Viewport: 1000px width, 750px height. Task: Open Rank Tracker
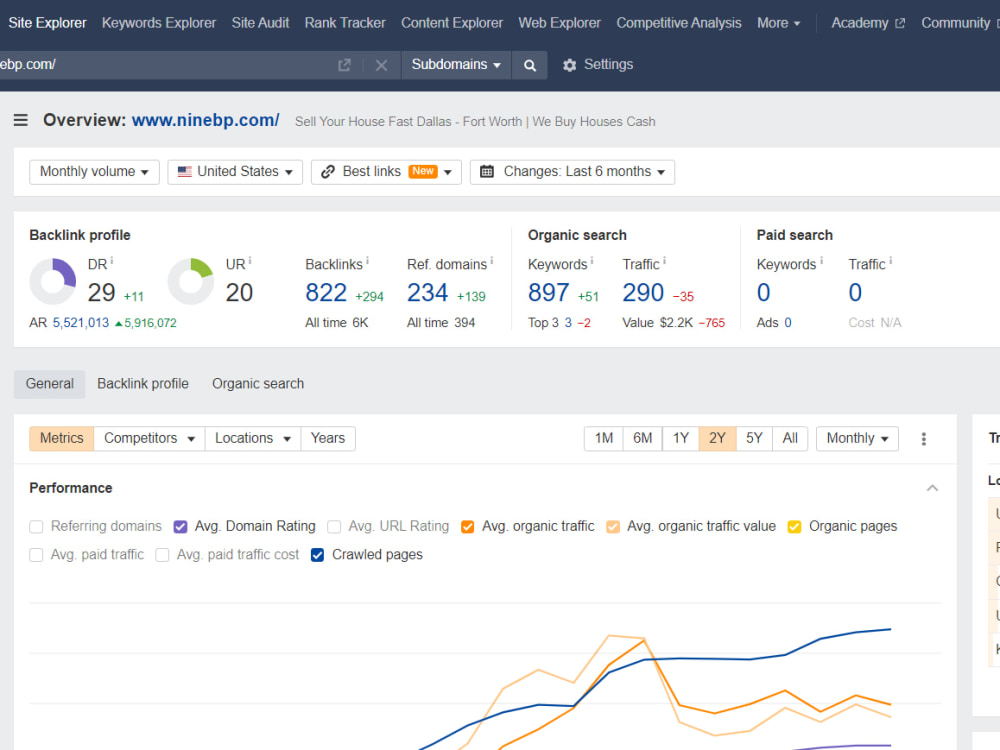click(345, 24)
